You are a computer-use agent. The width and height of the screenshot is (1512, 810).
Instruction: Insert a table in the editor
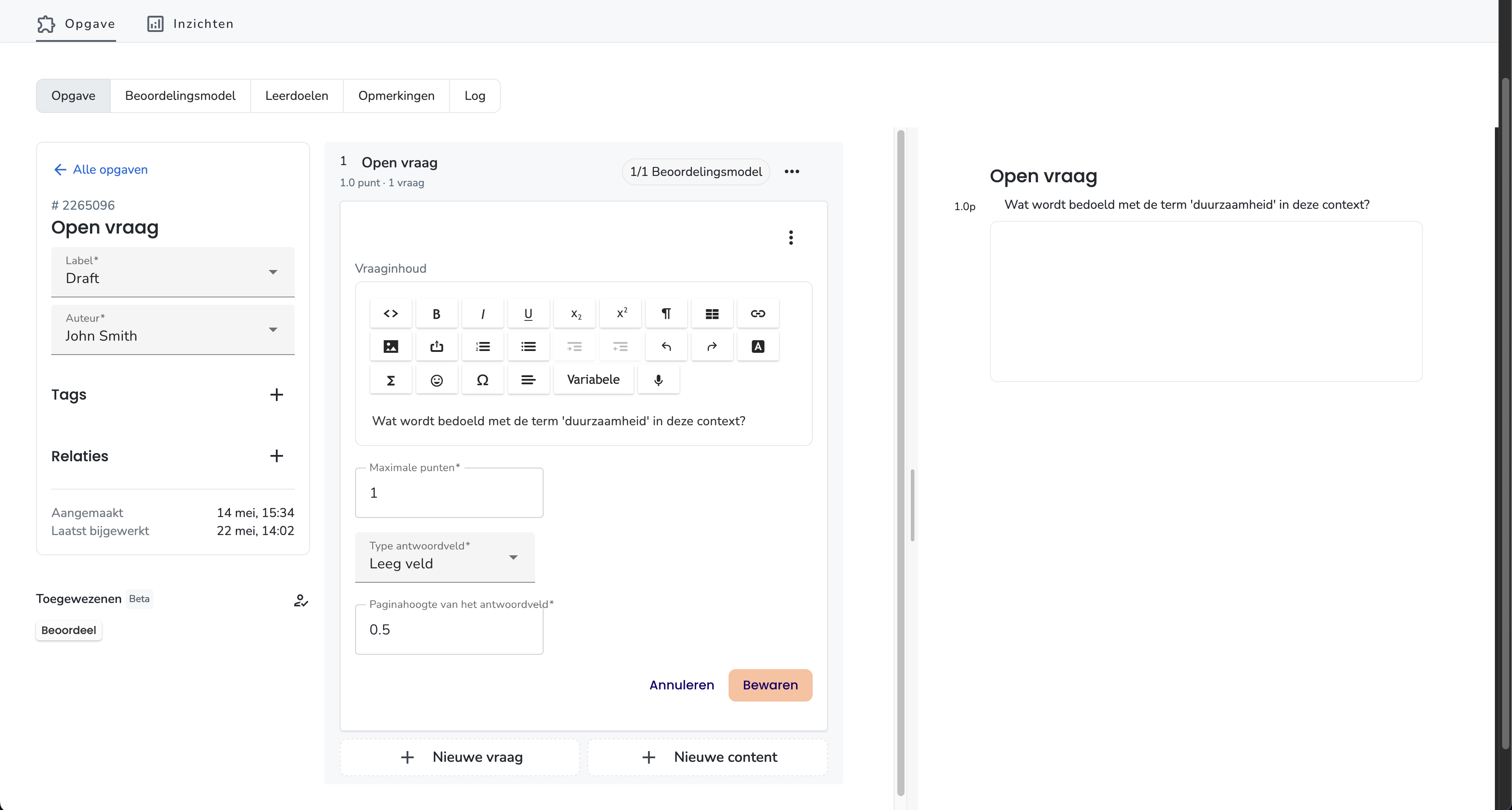pos(712,314)
